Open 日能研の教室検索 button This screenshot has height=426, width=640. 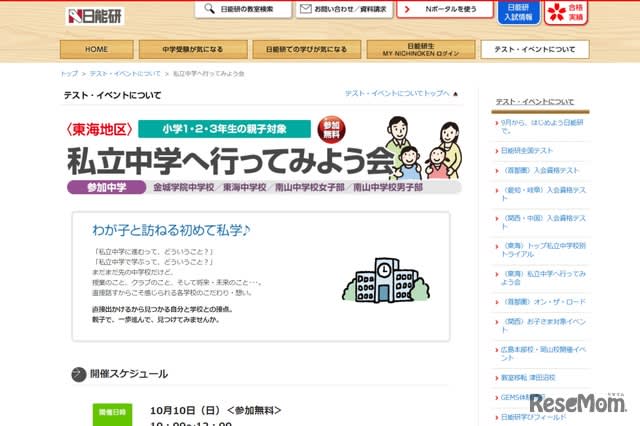coord(243,9)
